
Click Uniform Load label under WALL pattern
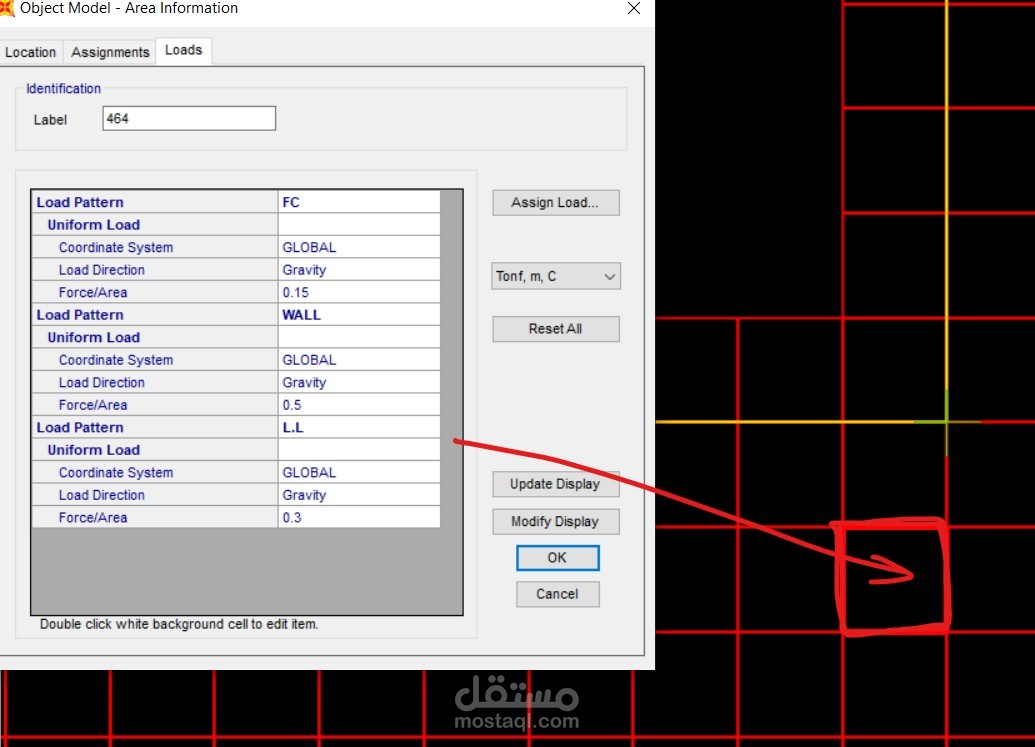94,337
